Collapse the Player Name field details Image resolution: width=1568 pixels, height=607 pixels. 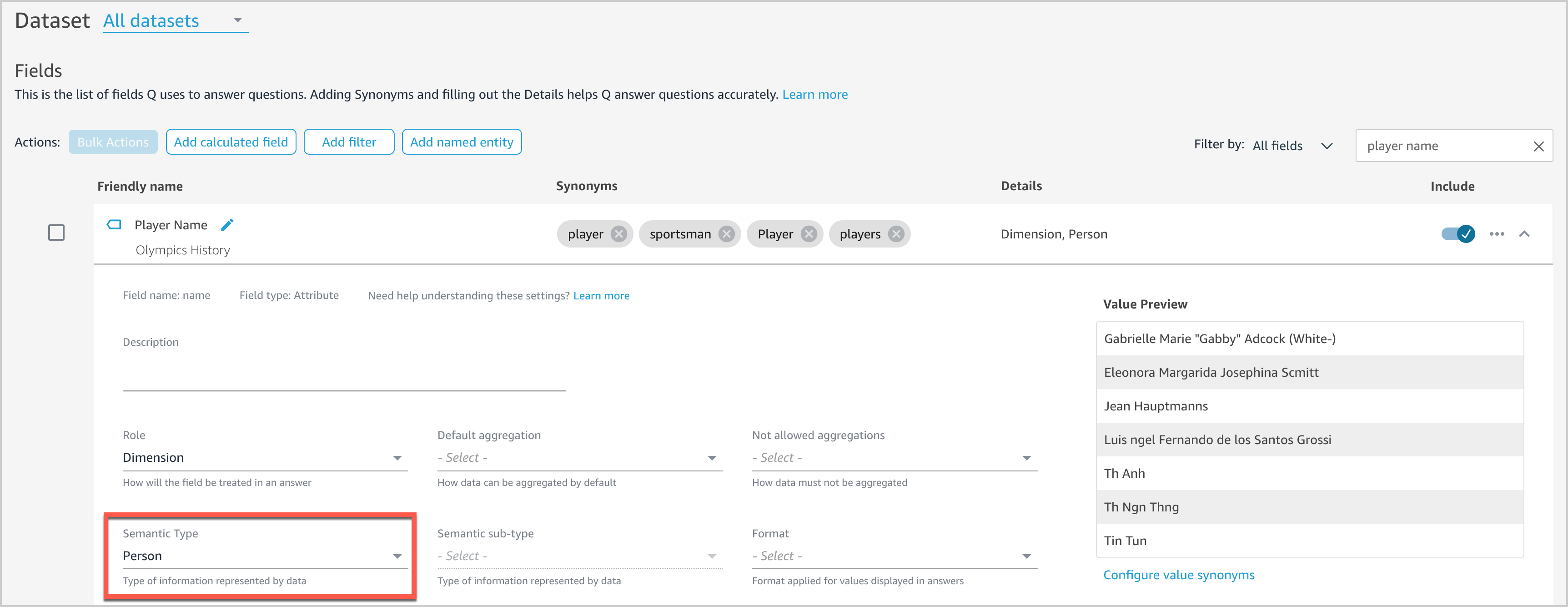(1524, 234)
